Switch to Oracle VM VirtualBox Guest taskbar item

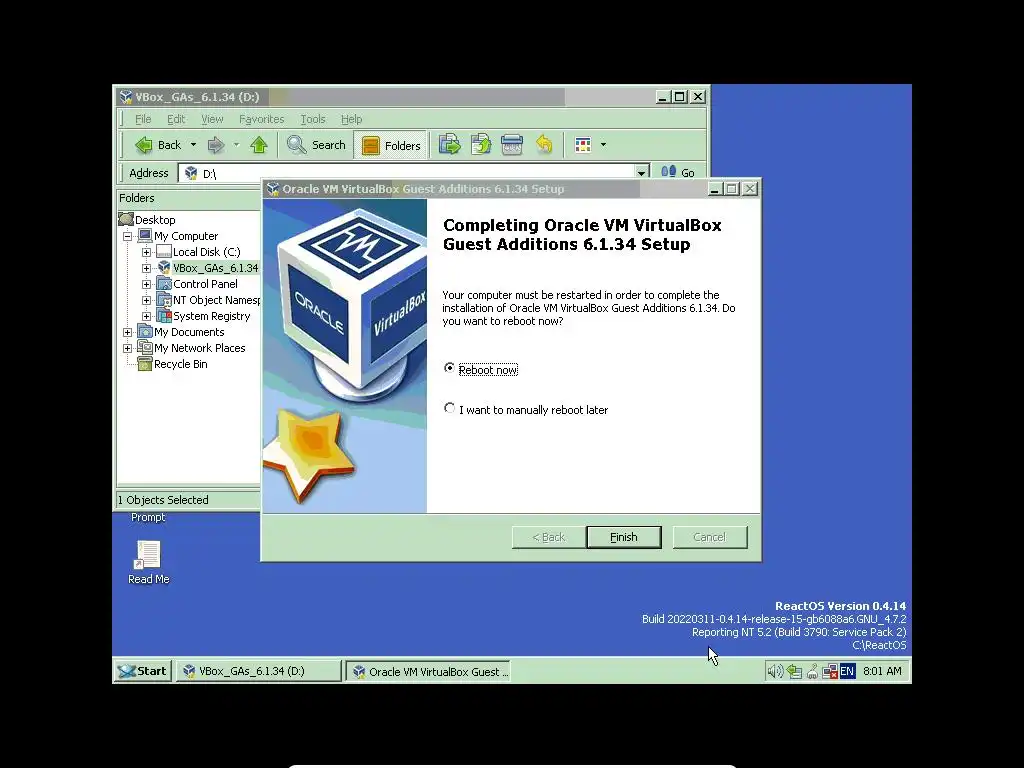coord(428,671)
